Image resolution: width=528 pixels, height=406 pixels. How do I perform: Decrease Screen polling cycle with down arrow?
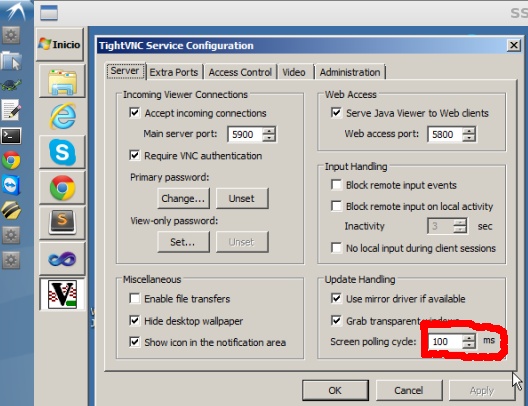click(468, 345)
